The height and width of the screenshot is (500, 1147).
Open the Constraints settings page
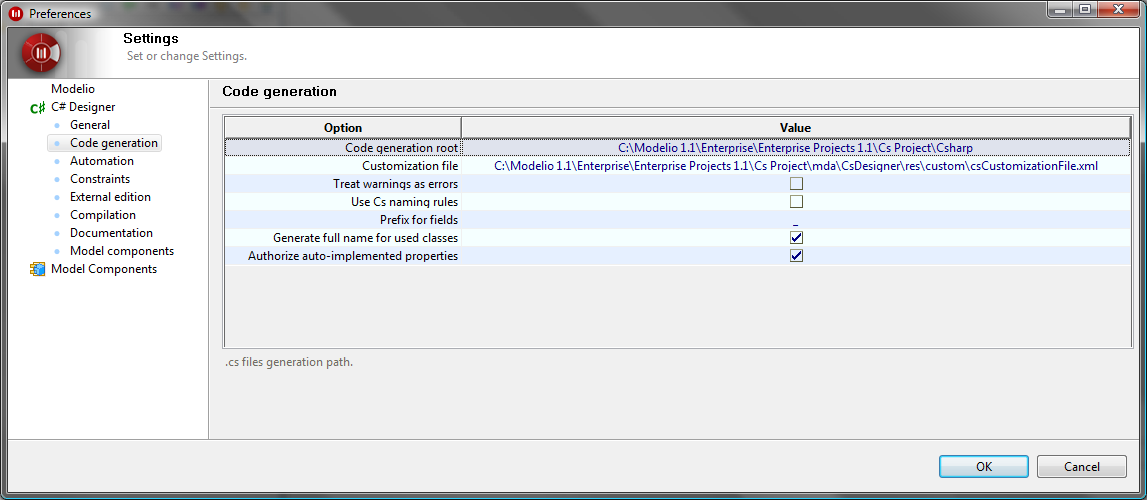pos(100,179)
